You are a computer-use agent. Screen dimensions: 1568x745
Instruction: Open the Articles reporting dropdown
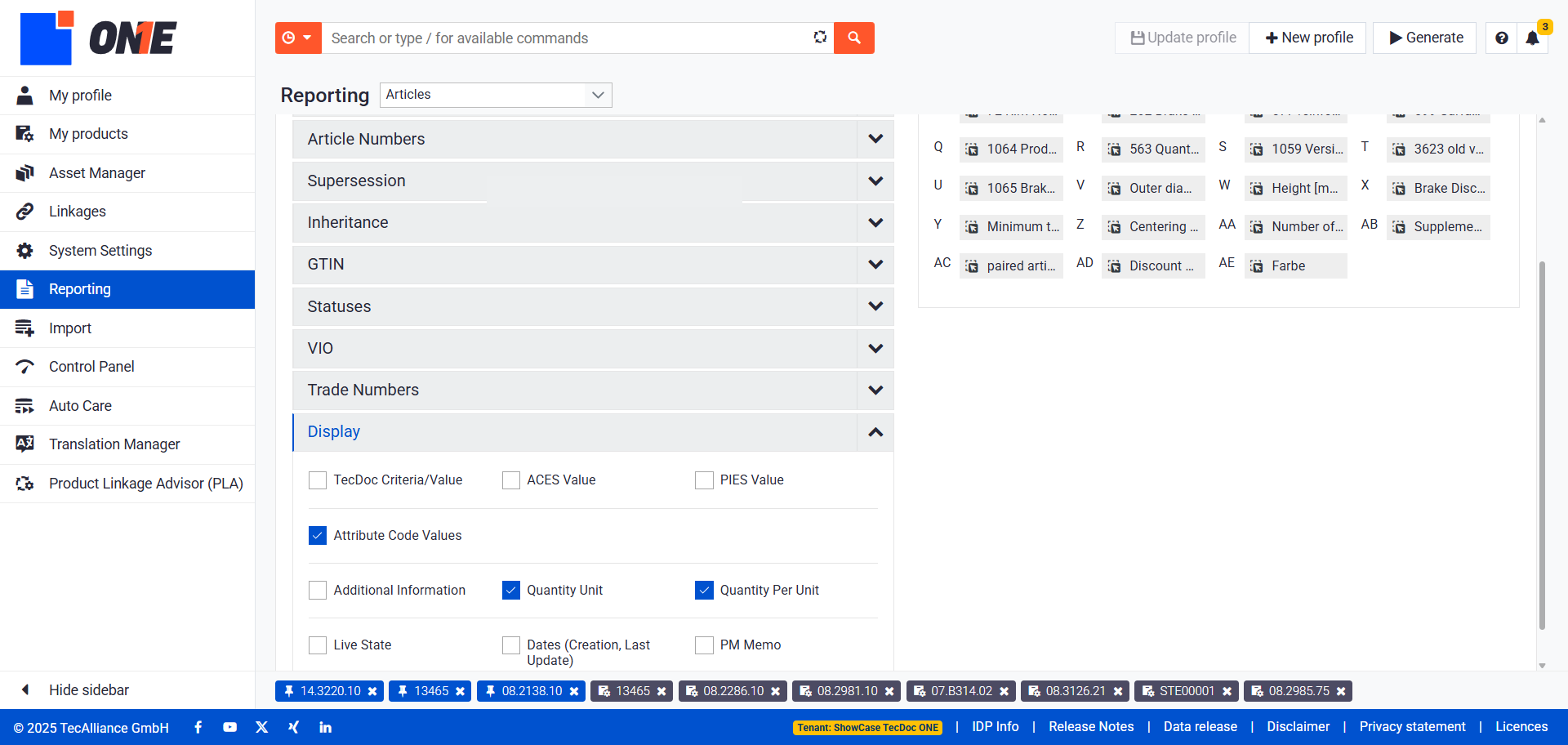coord(496,95)
